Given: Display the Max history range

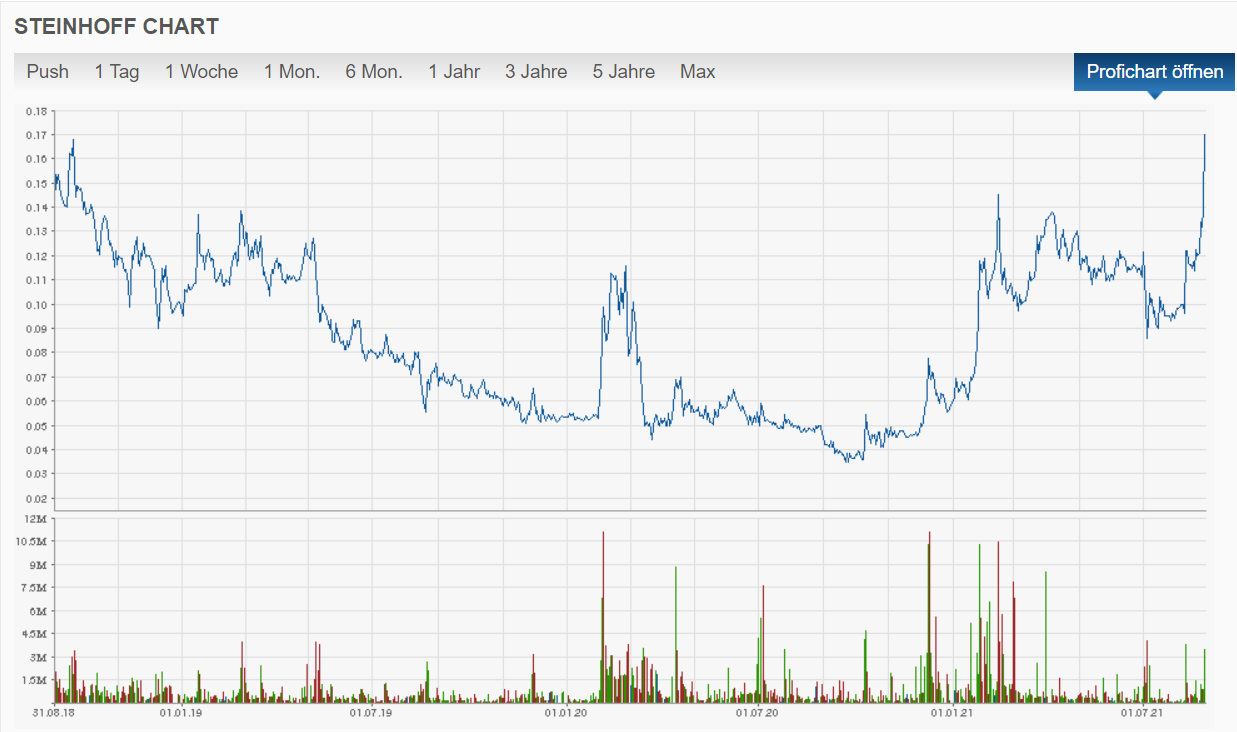Looking at the screenshot, I should tap(697, 71).
